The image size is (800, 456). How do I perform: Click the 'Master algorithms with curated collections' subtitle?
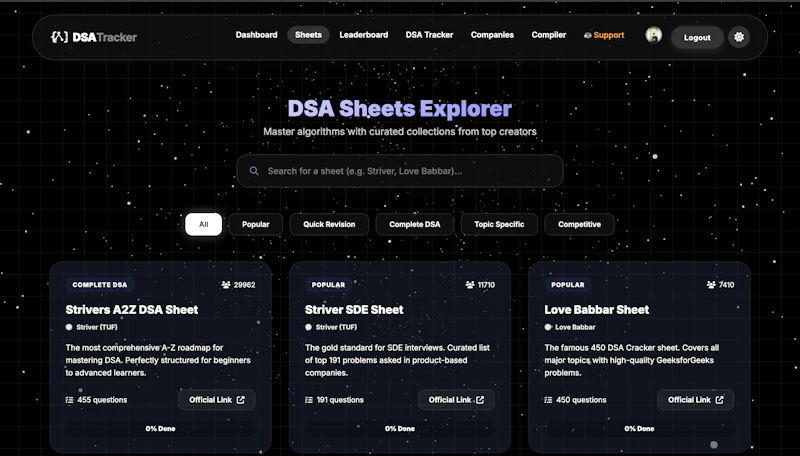[x=400, y=132]
